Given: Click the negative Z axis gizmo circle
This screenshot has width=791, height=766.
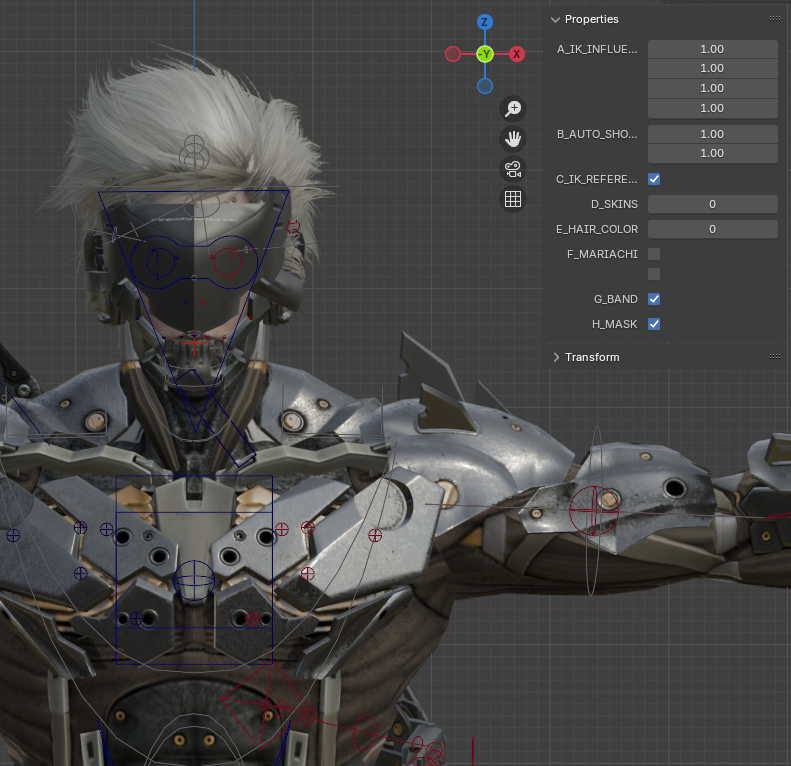Looking at the screenshot, I should click(x=485, y=86).
